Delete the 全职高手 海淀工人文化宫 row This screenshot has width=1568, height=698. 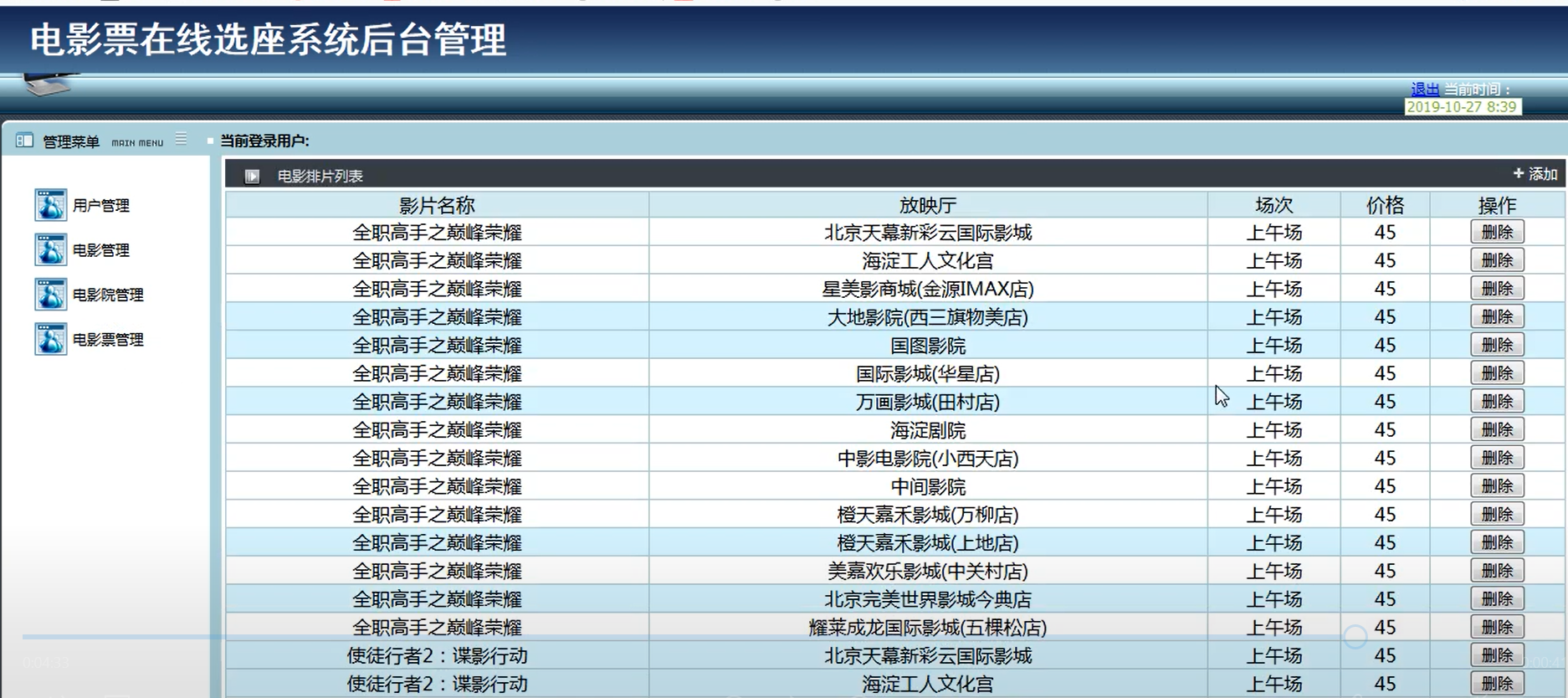[x=1497, y=260]
